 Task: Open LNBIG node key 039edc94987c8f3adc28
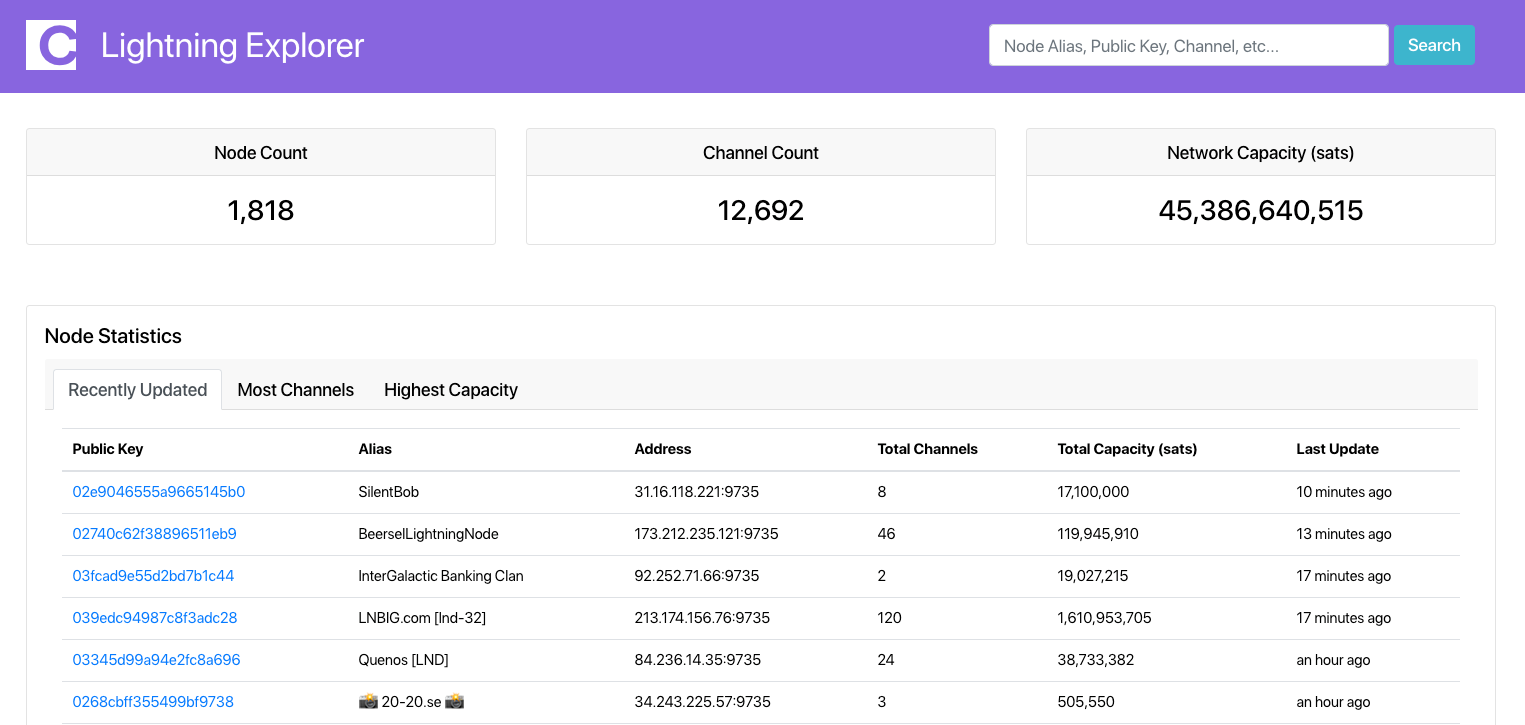pos(155,618)
